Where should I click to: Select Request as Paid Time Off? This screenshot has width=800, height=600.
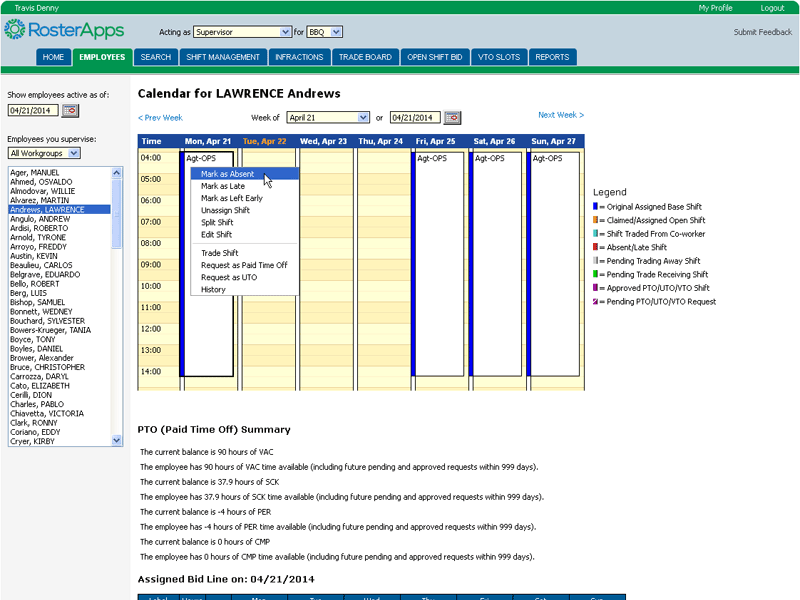coord(243,265)
